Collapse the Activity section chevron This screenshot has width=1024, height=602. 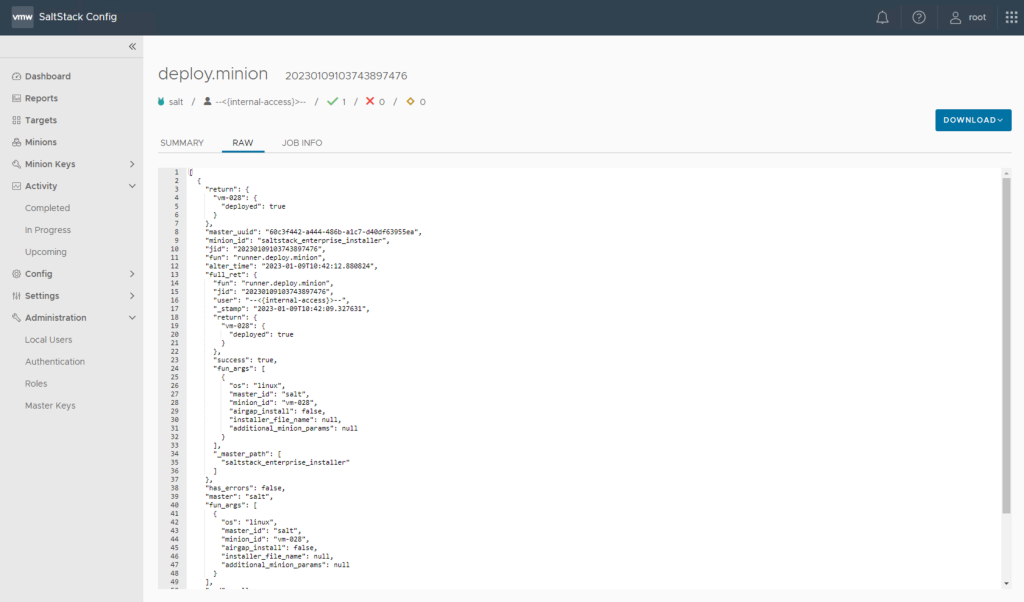132,186
